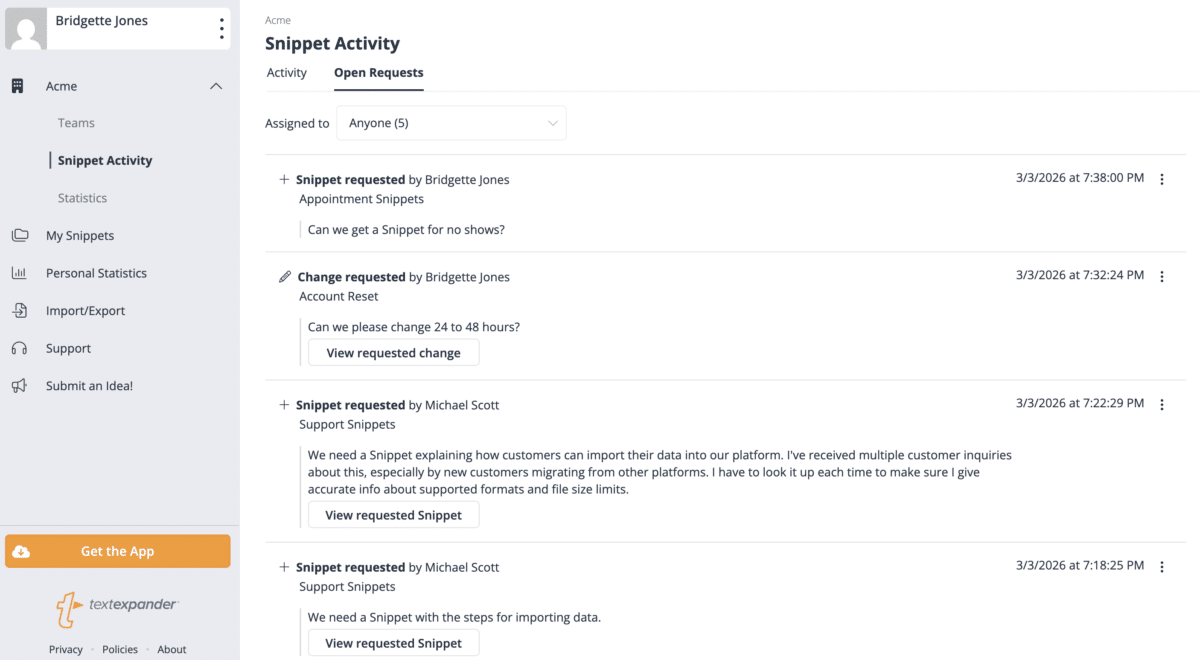The image size is (1200, 660).
Task: Expand the plus icon on first Snippet requested
Action: click(284, 180)
